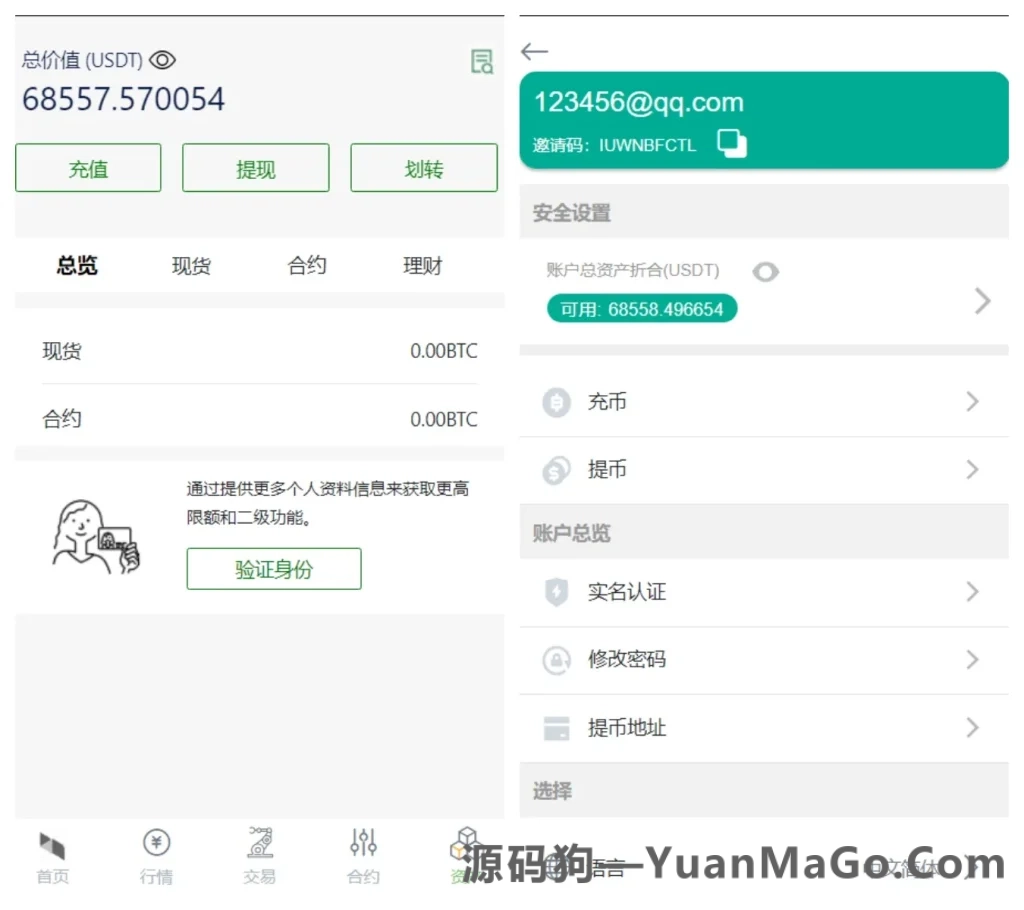Tap the back arrow on the profile page
Screen dimensions: 1024x910
click(x=534, y=51)
